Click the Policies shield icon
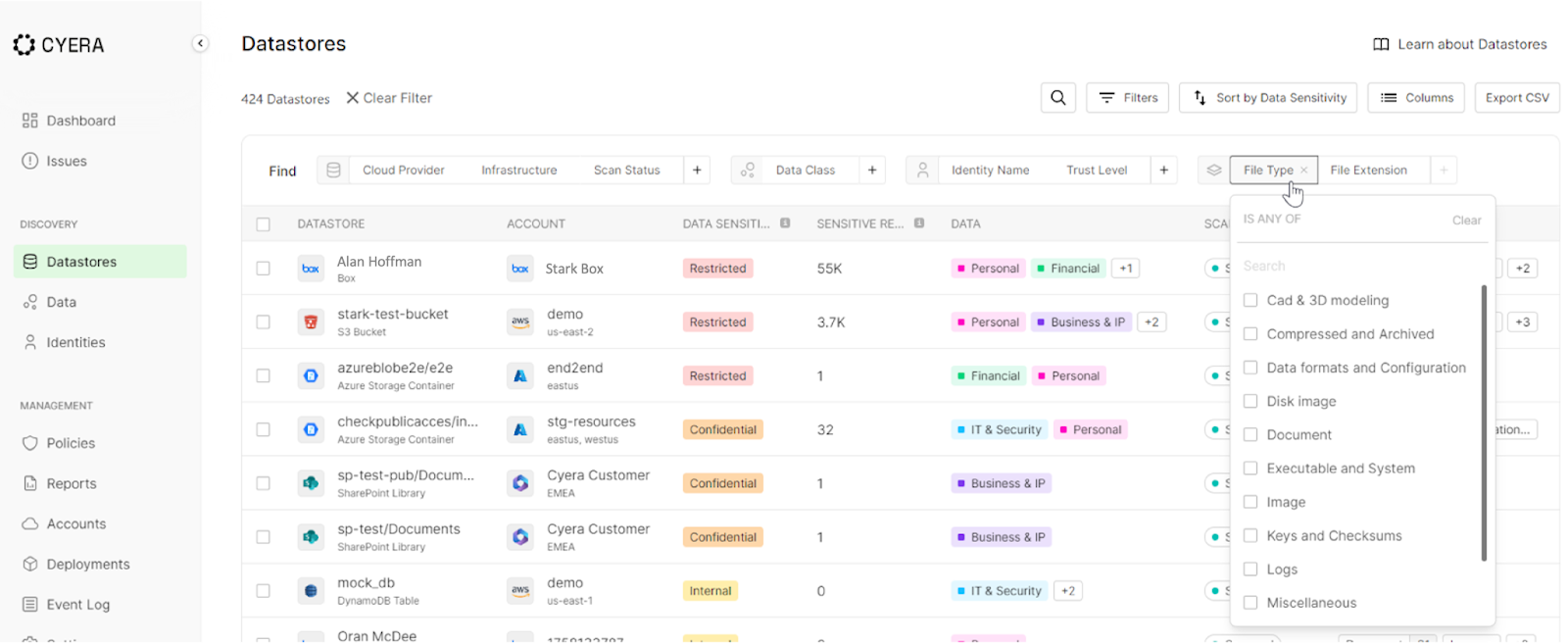The width and height of the screenshot is (1568, 643). [30, 443]
